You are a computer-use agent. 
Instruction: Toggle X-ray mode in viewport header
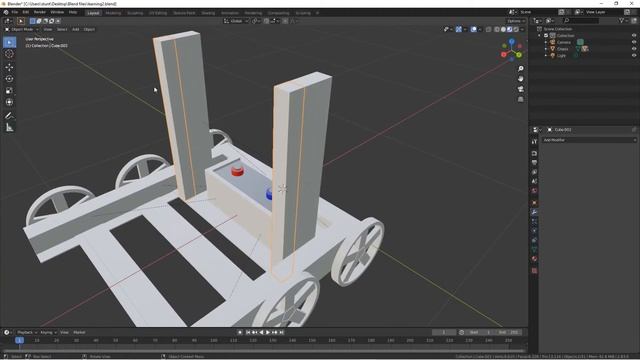[489, 29]
